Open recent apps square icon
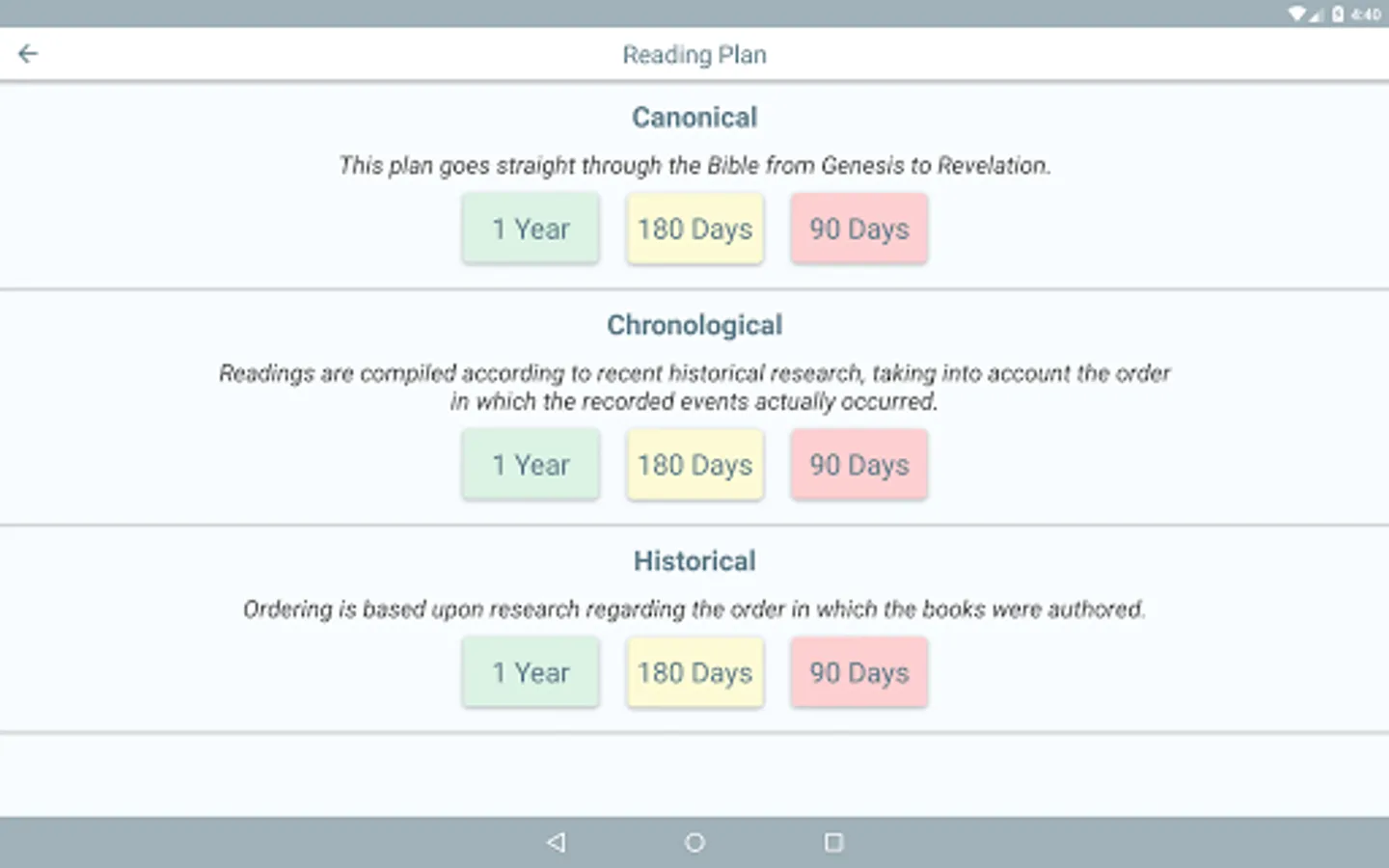 pyautogui.click(x=833, y=842)
